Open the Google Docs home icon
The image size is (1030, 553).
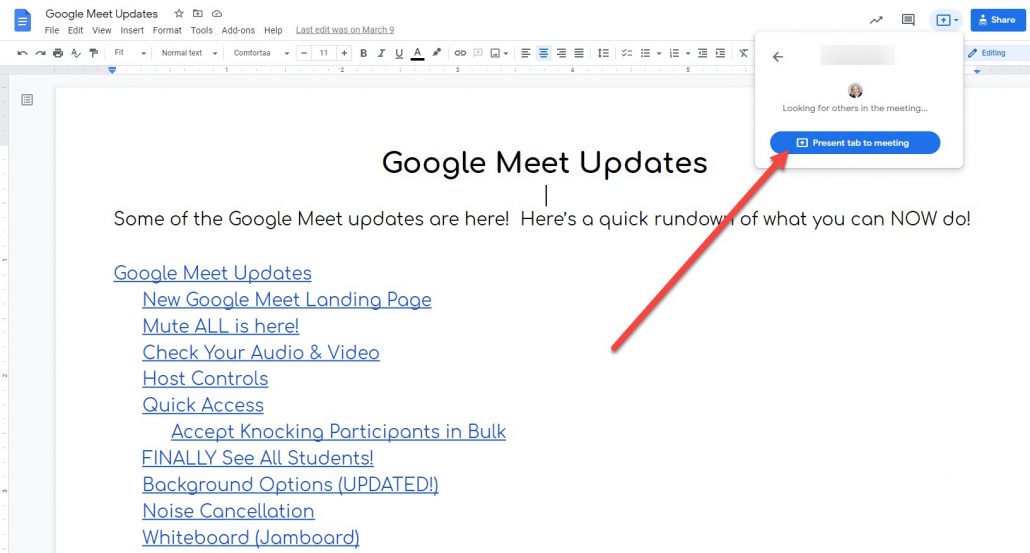pos(22,20)
